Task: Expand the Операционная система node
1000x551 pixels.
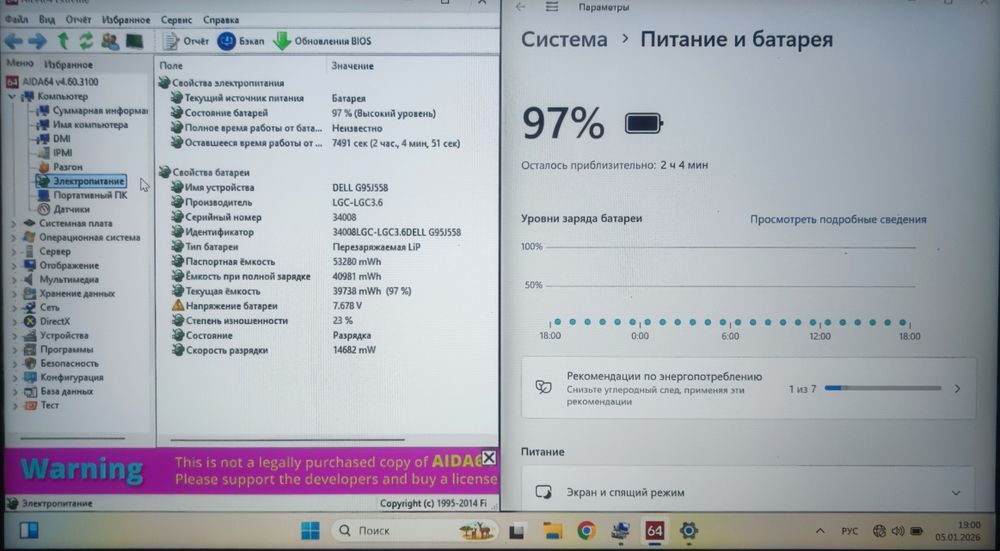Action: pyautogui.click(x=14, y=237)
